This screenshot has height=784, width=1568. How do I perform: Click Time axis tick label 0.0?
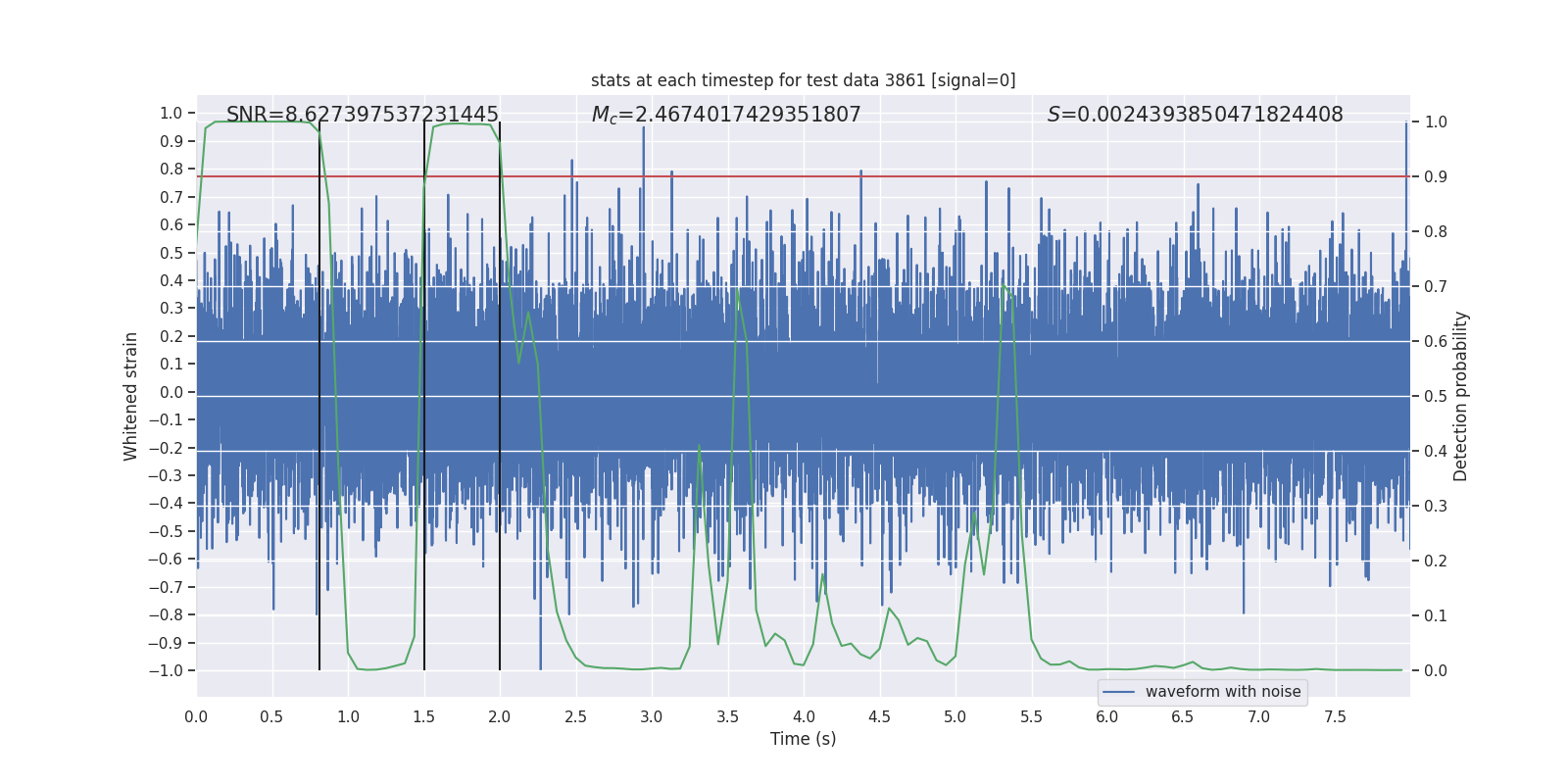(196, 716)
